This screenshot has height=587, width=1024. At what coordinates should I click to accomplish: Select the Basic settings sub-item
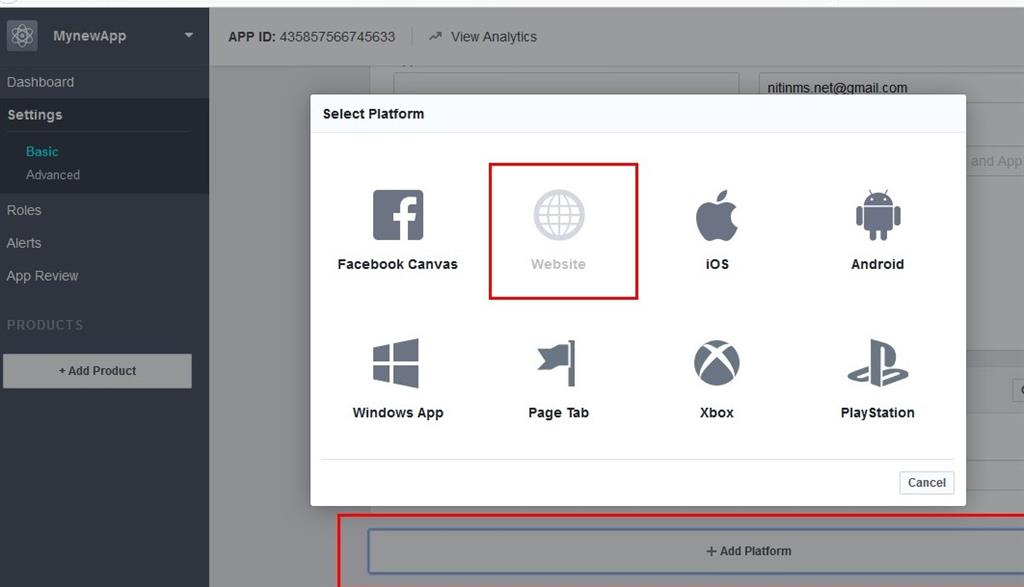pyautogui.click(x=42, y=151)
